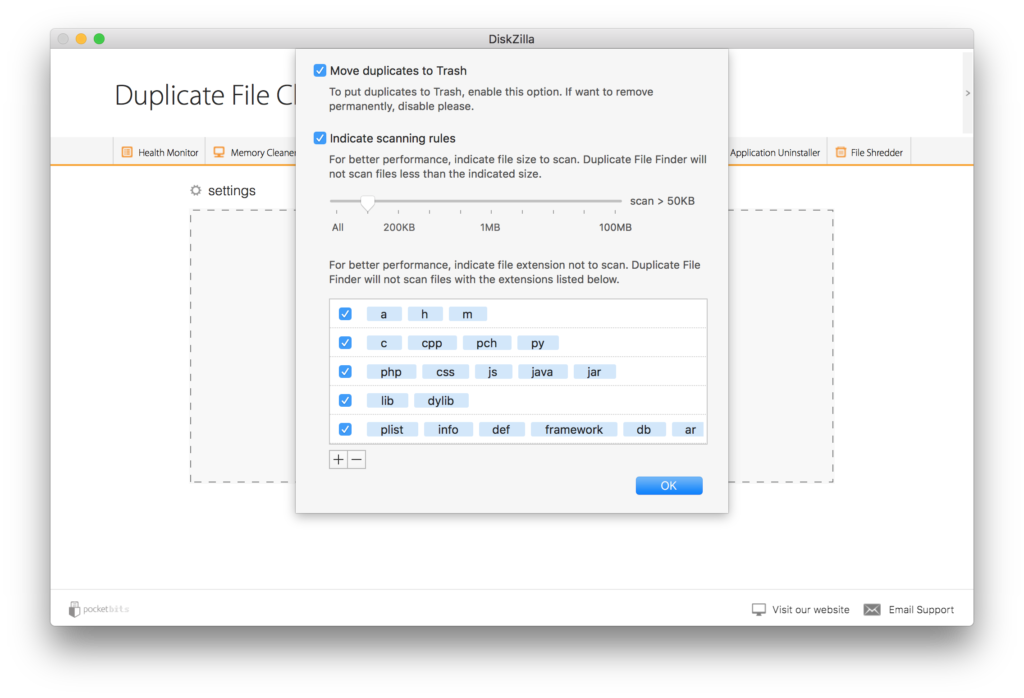
Task: Click the pocketbits logo
Action: [x=99, y=609]
